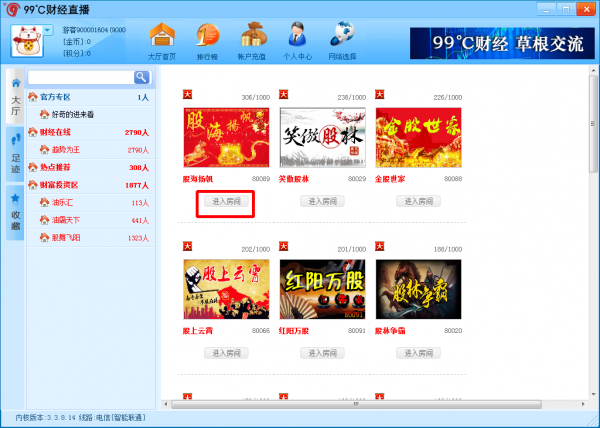Viewport: 600px width, 428px height.
Task: Click the [积分]:0 points text
Action: [77, 54]
